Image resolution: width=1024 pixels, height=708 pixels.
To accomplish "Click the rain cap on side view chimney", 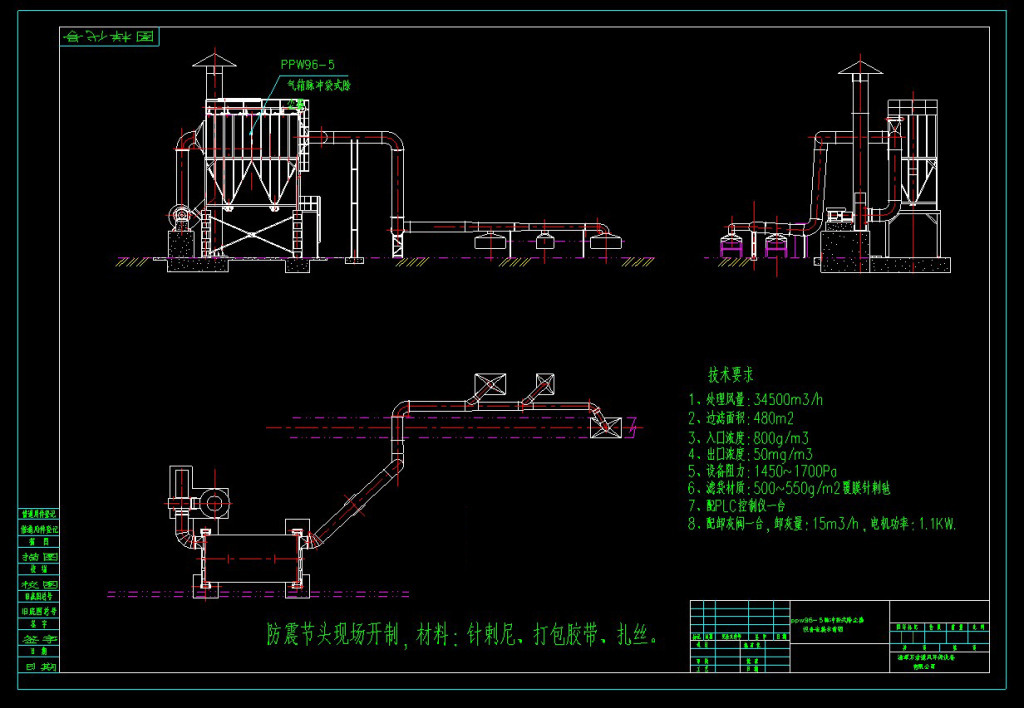I will tap(859, 67).
